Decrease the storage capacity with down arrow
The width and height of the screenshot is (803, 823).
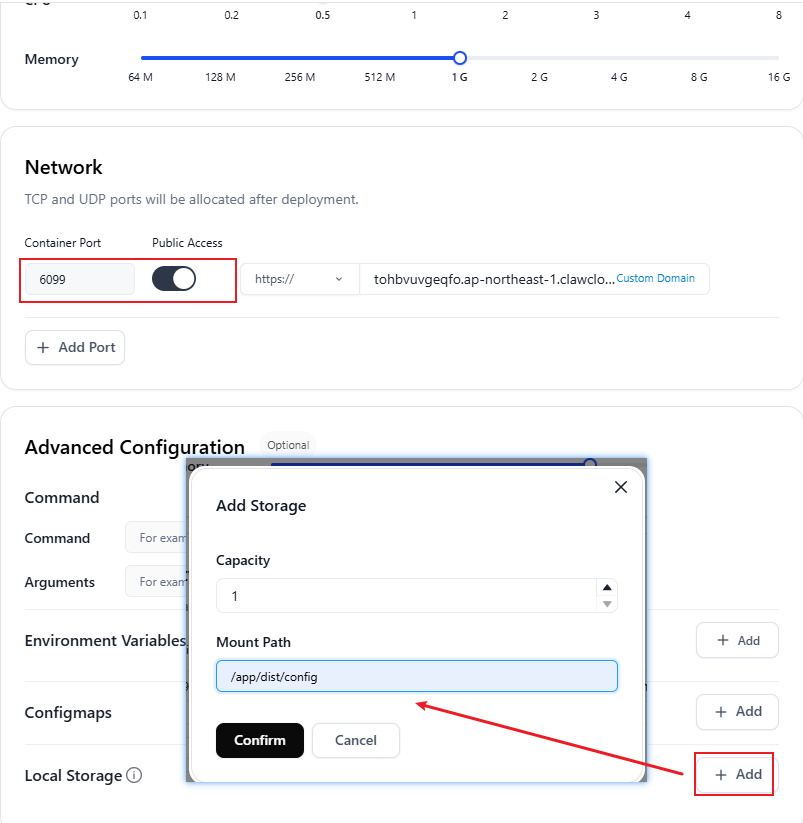(606, 604)
